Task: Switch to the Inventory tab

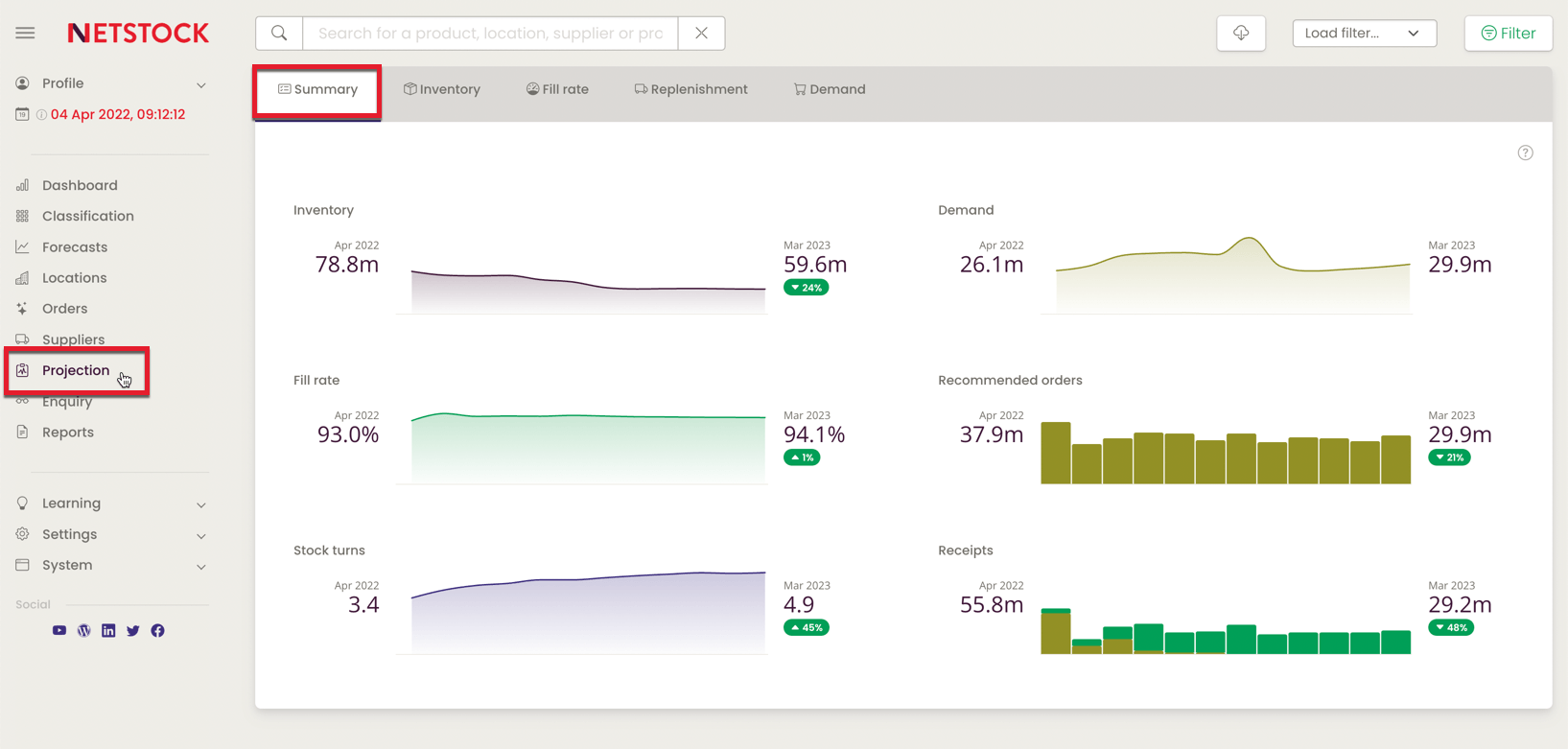Action: (442, 89)
